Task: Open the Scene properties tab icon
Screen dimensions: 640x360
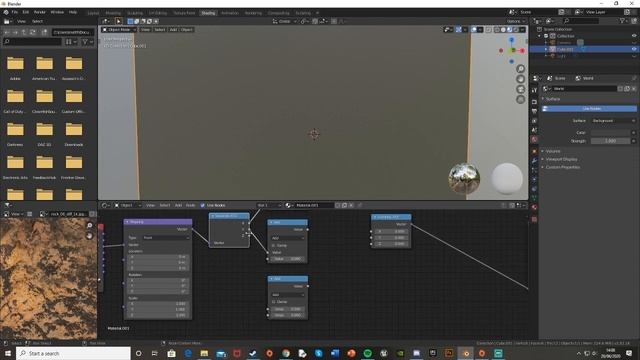Action: pos(534,130)
